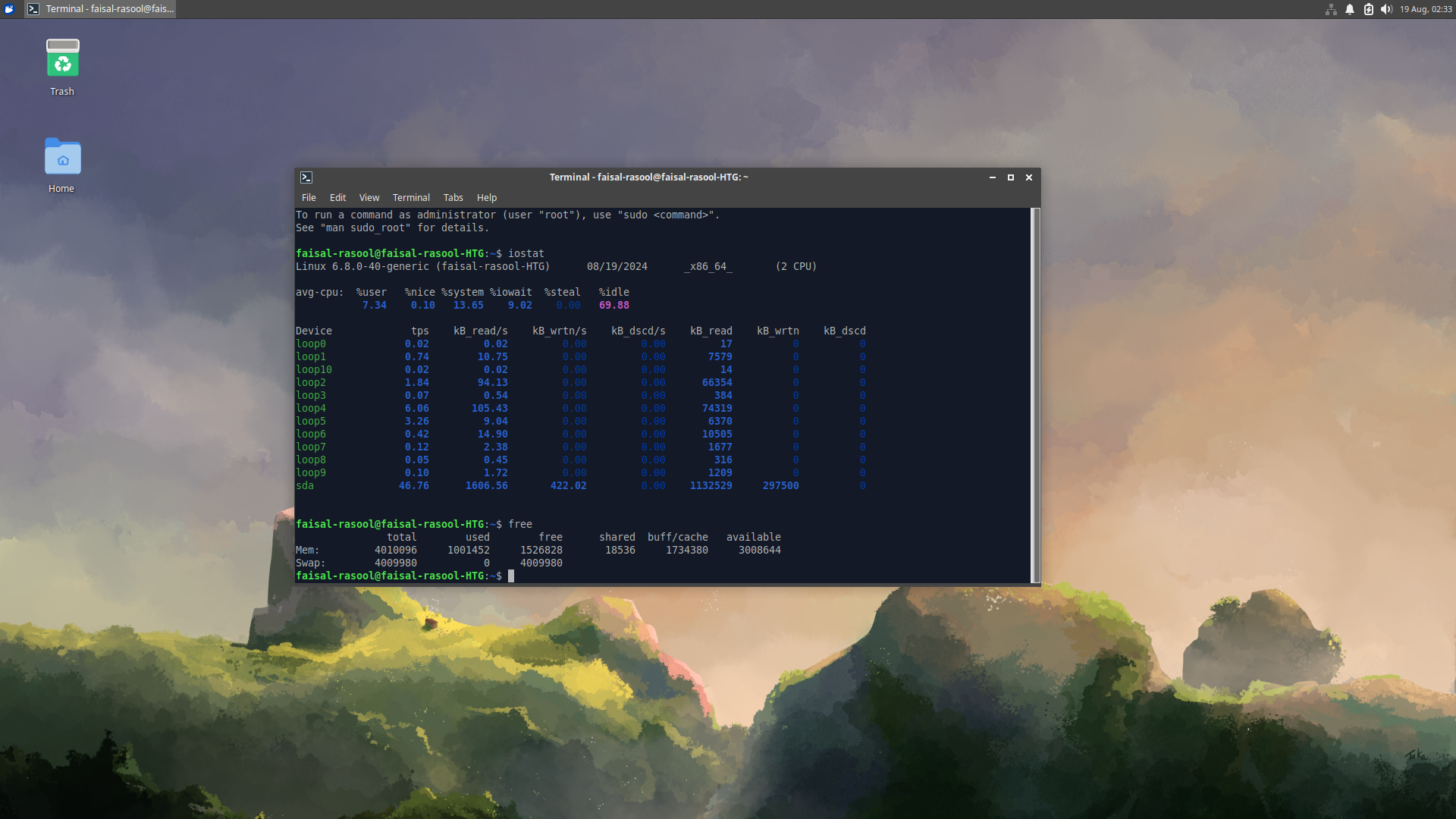Open the Edit menu in Terminal

(337, 197)
